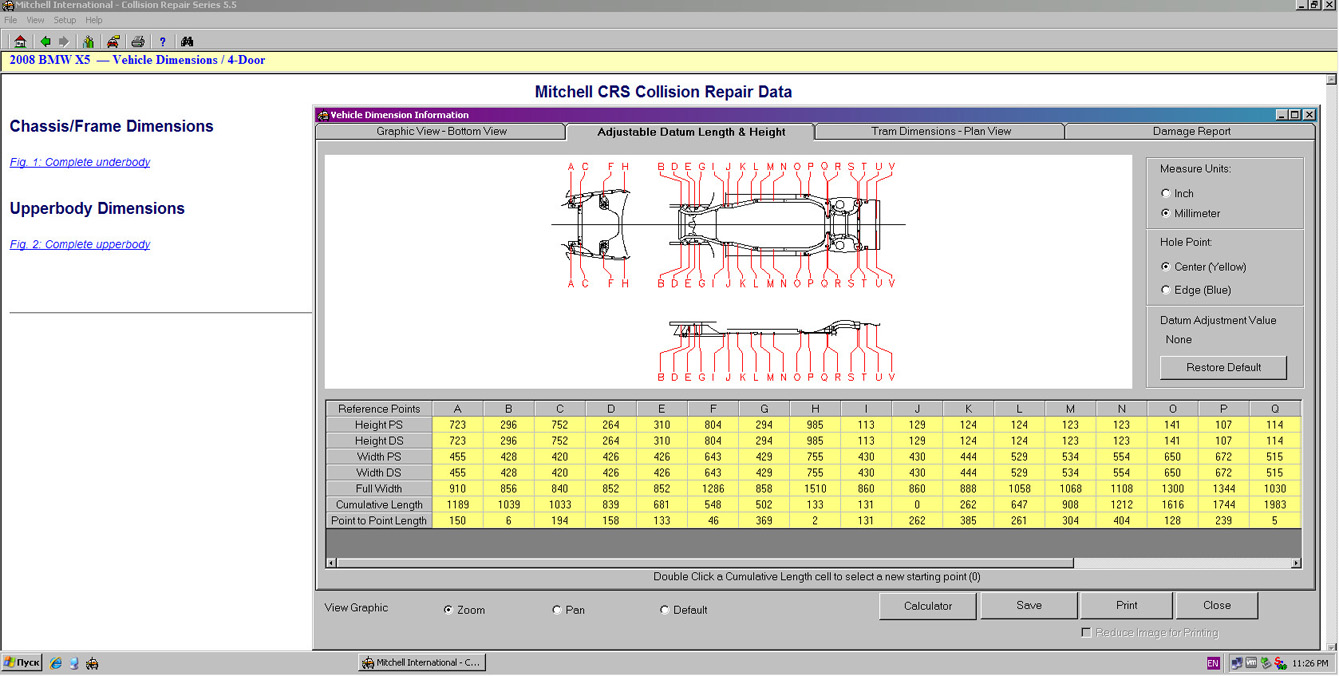Open Fig. 1: Complete underbody link
Image resolution: width=1339 pixels, height=676 pixels.
[x=80, y=162]
